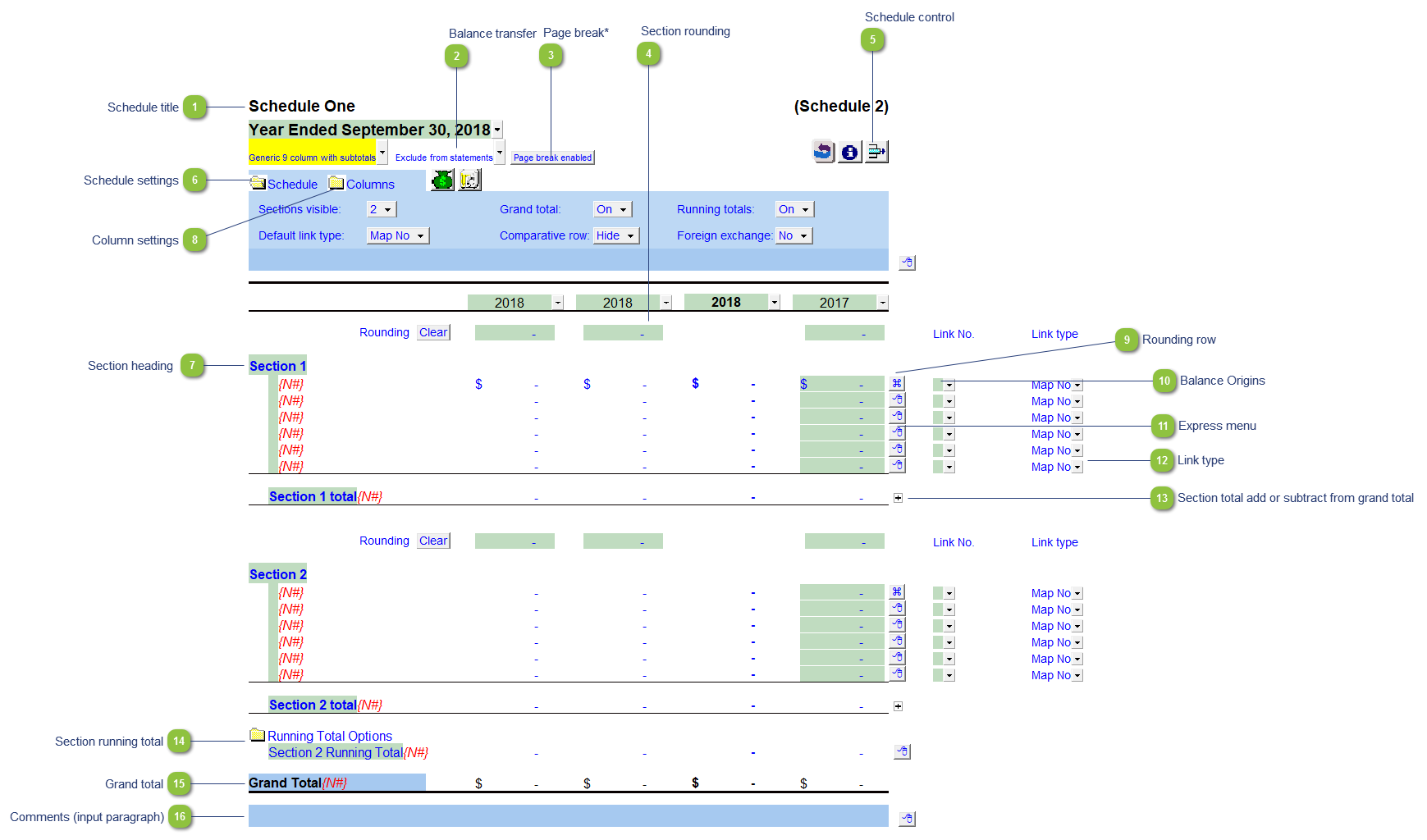
Task: Open Section 2 first row Map No dropdown
Action: tap(1077, 593)
